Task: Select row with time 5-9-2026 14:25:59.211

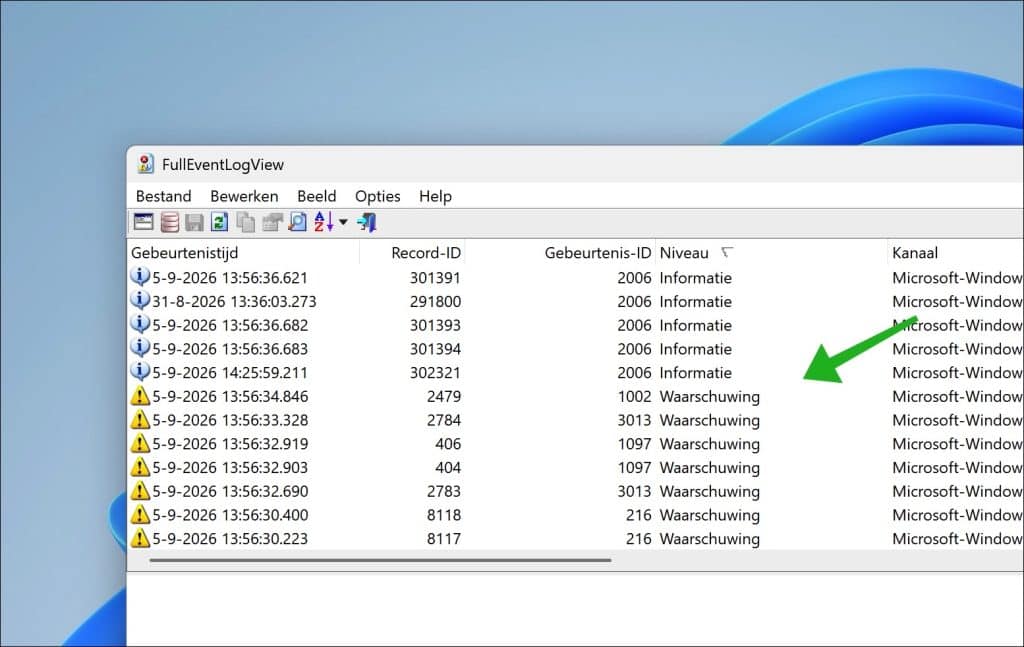Action: [x=575, y=372]
